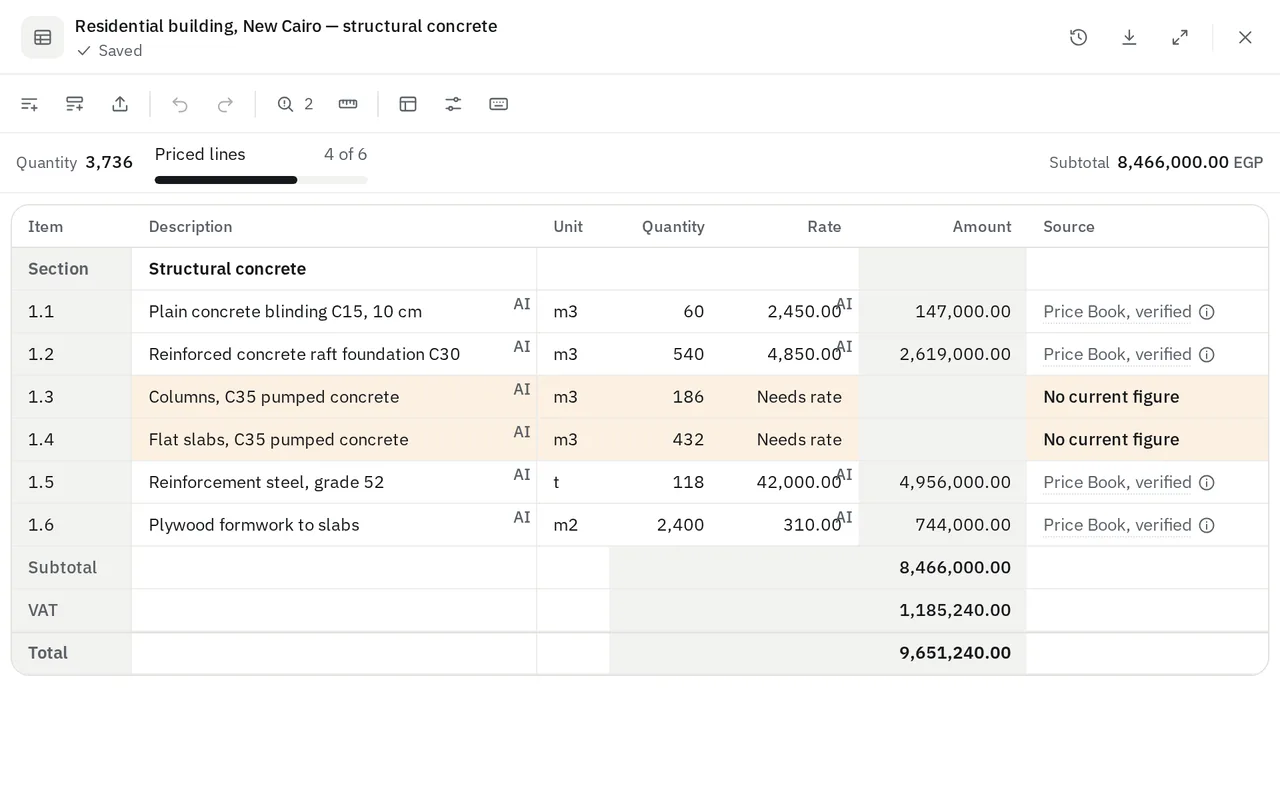Click the document title Residential building
The width and height of the screenshot is (1280, 800).
[286, 26]
